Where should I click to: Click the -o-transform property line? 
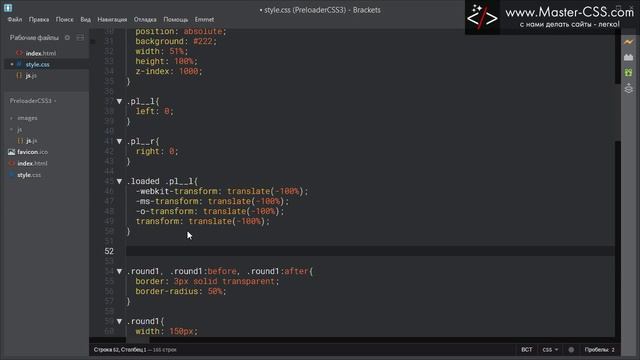[209, 211]
